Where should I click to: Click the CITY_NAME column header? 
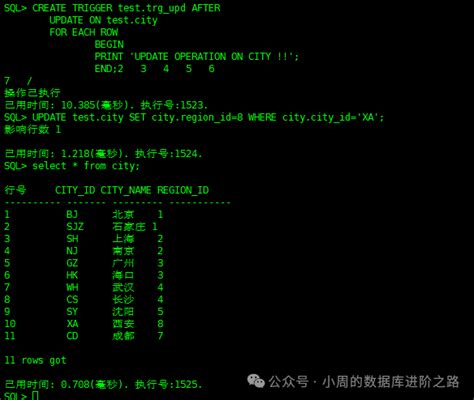126,190
